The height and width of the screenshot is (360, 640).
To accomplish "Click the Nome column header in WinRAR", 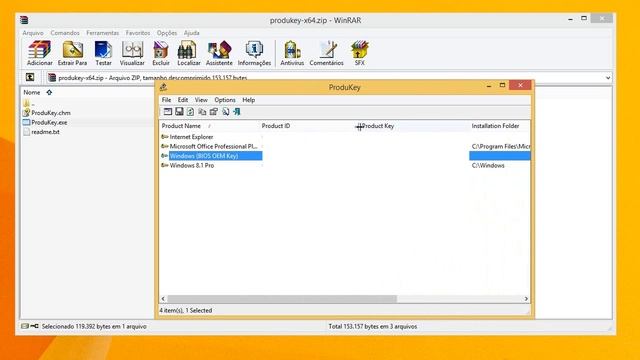I will point(32,92).
